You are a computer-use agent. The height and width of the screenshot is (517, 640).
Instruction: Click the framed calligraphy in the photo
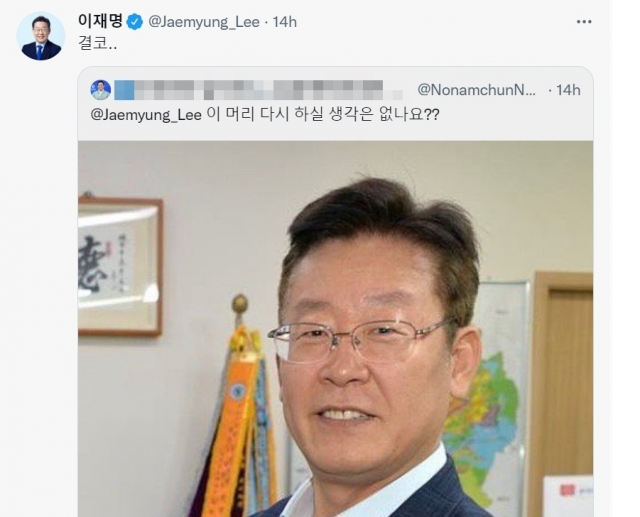120,266
